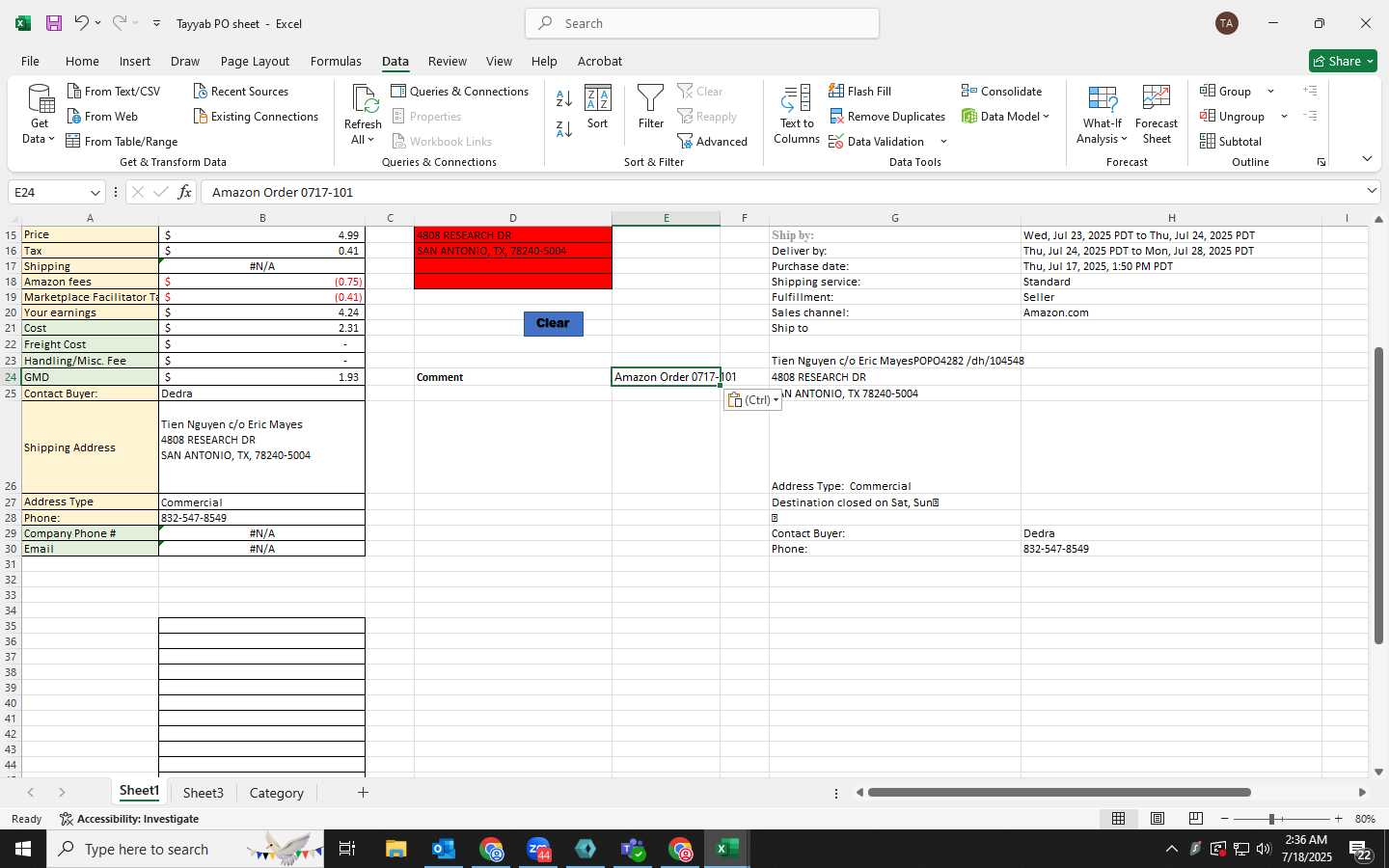Click the Save icon in title bar
Image resolution: width=1389 pixels, height=868 pixels.
point(54,23)
